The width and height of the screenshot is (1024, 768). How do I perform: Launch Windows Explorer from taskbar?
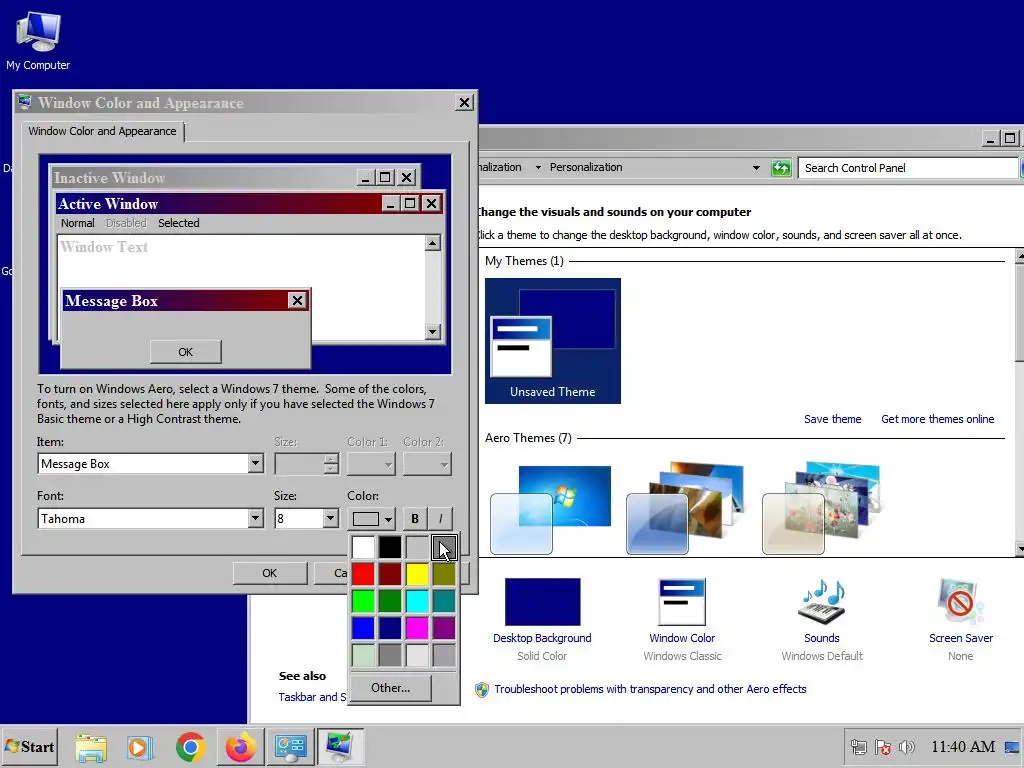[x=91, y=747]
